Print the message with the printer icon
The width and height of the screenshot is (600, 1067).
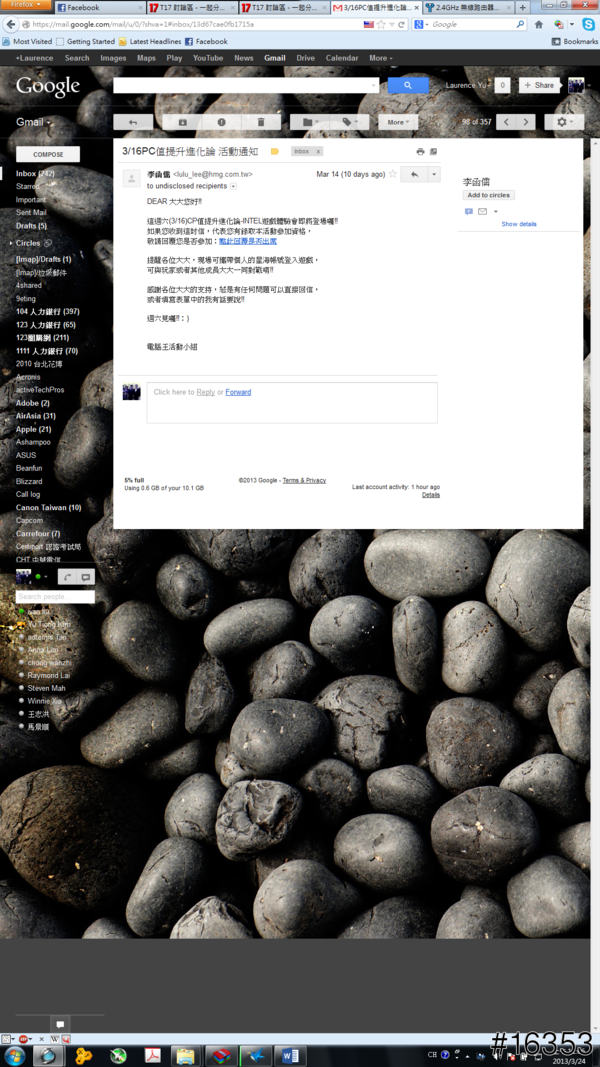[420, 151]
